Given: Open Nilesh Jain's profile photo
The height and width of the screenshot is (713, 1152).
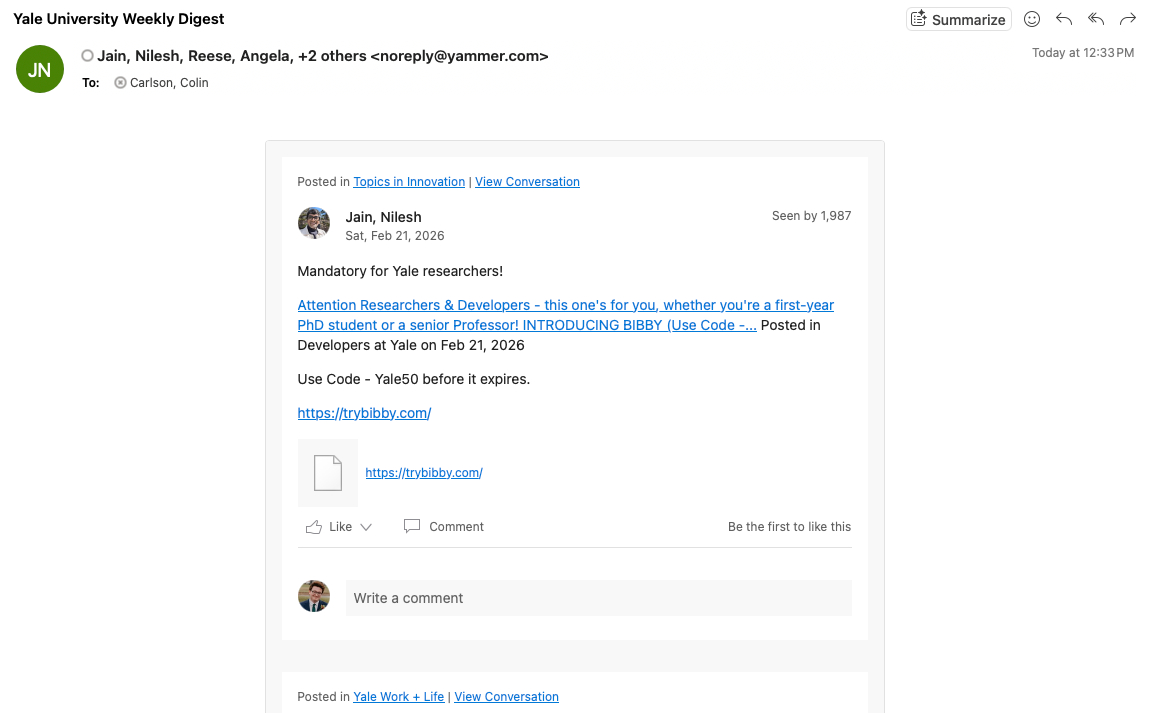Looking at the screenshot, I should coord(314,223).
